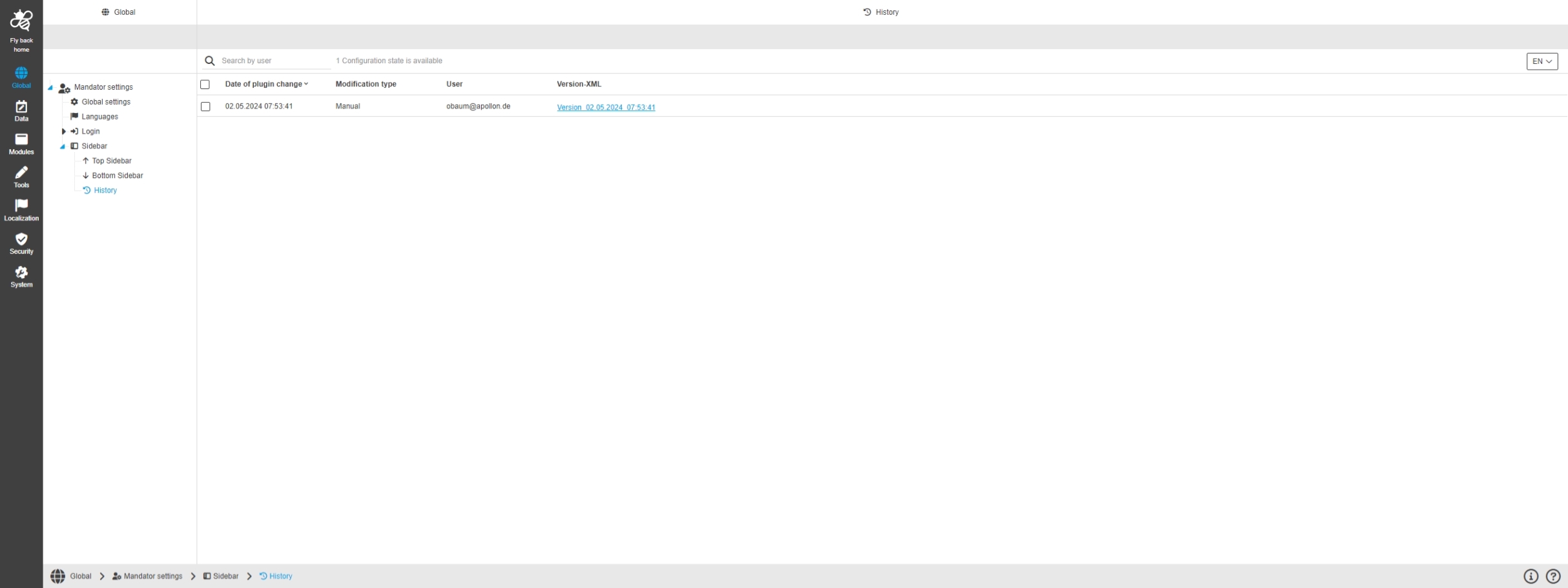Expand the Login tree node
Screen dimensions: 1568x588
[63, 132]
